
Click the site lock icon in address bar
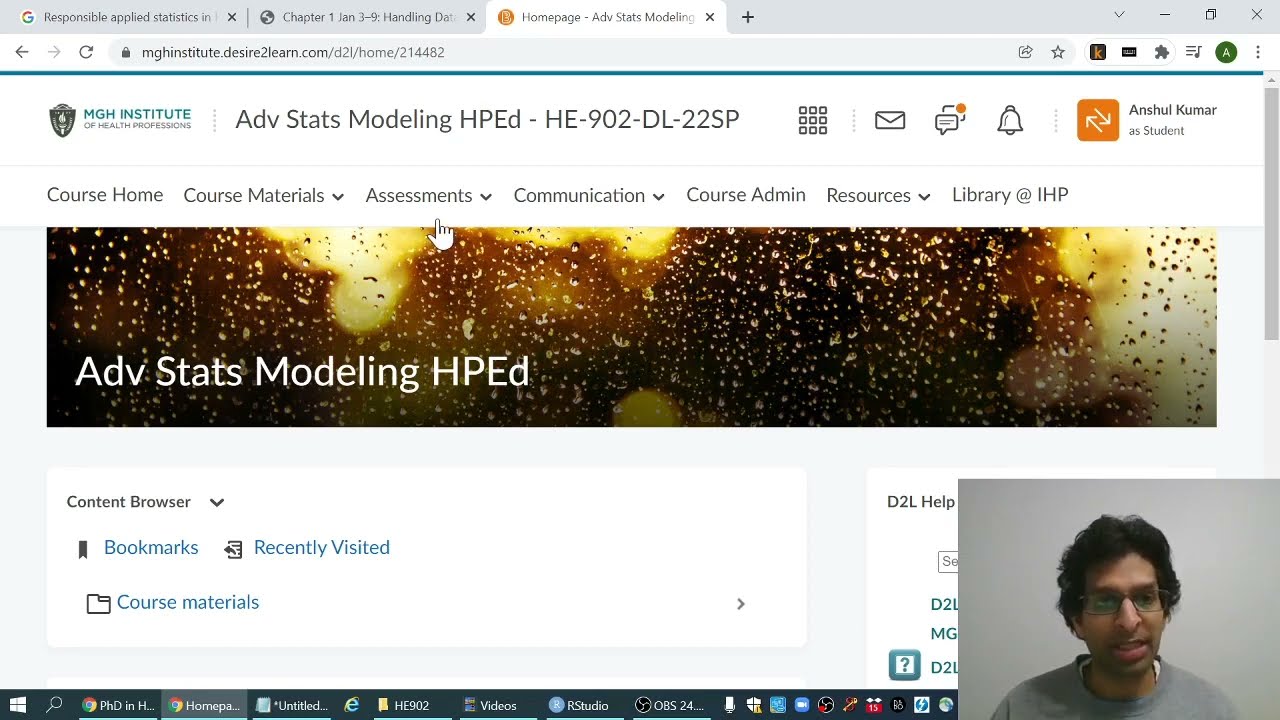(x=124, y=52)
